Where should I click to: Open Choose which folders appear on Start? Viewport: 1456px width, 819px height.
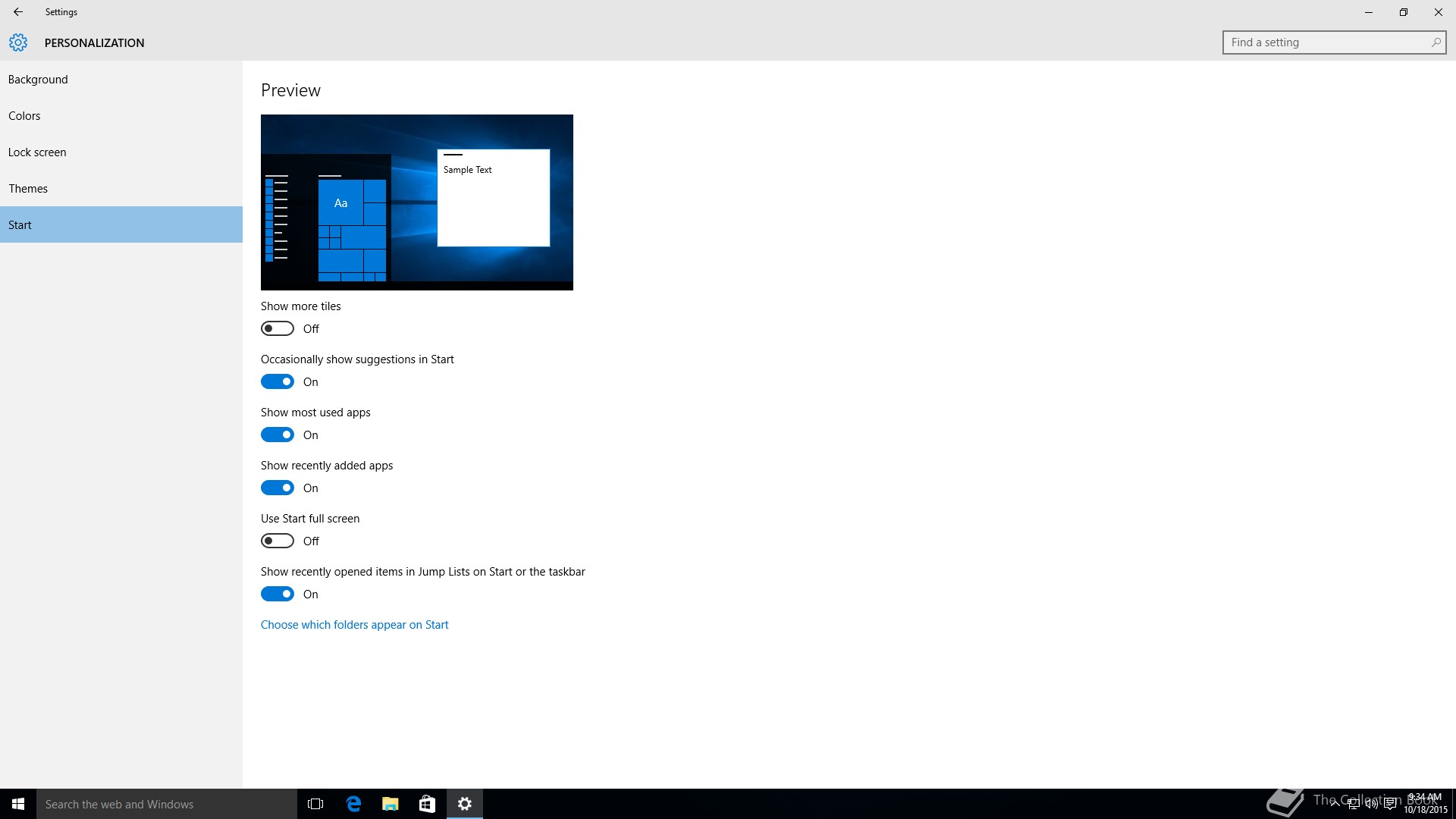(354, 625)
